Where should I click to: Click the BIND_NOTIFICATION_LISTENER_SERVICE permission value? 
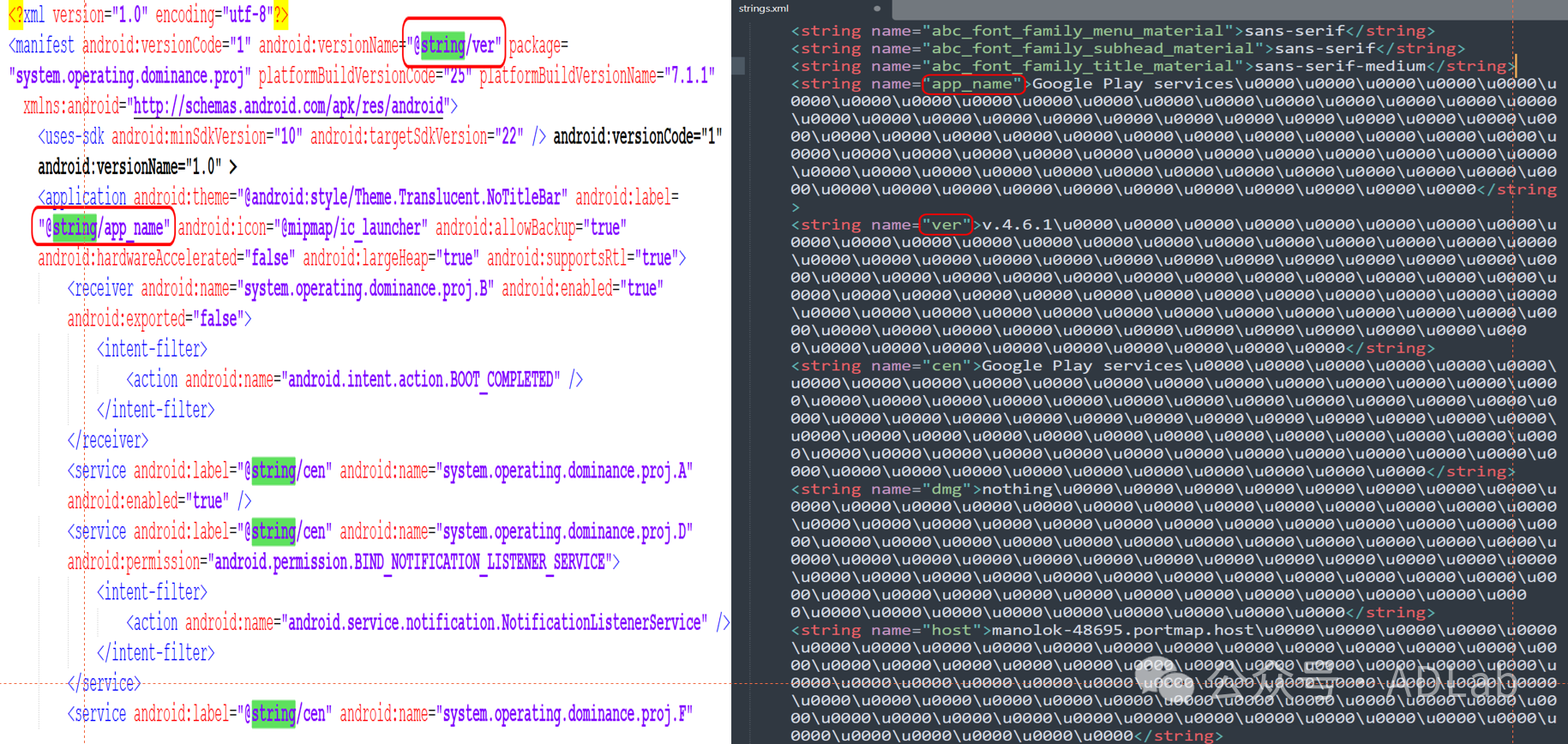(412, 562)
